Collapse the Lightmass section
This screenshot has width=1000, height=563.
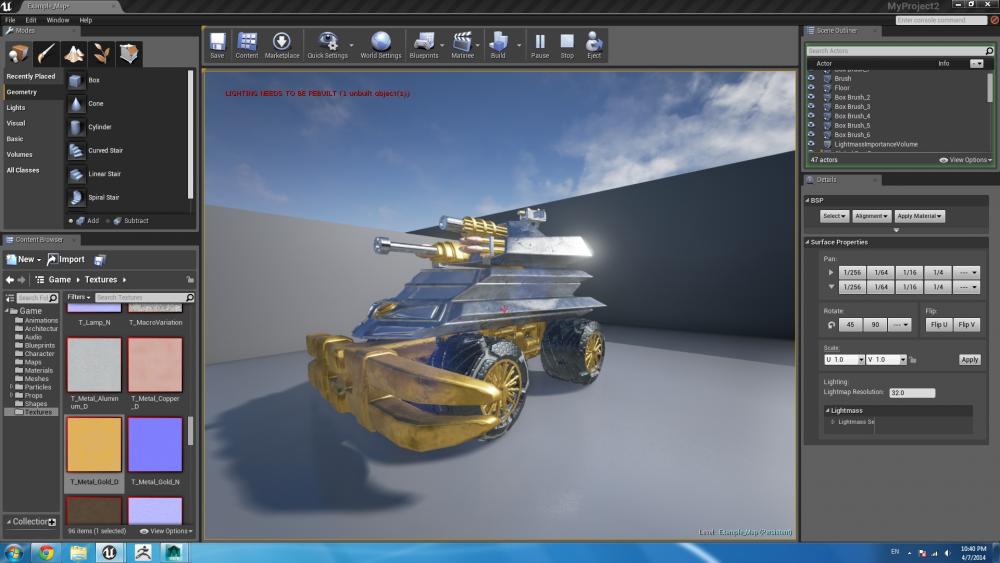828,411
